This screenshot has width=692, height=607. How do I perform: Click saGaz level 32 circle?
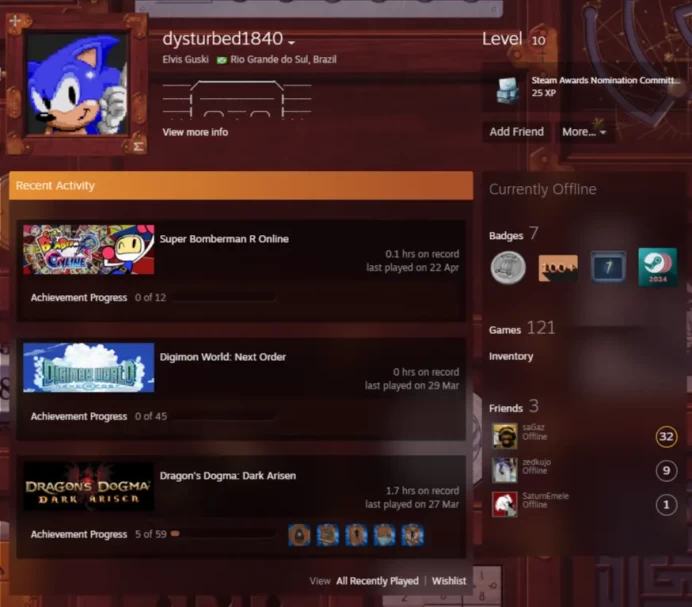[x=666, y=437]
